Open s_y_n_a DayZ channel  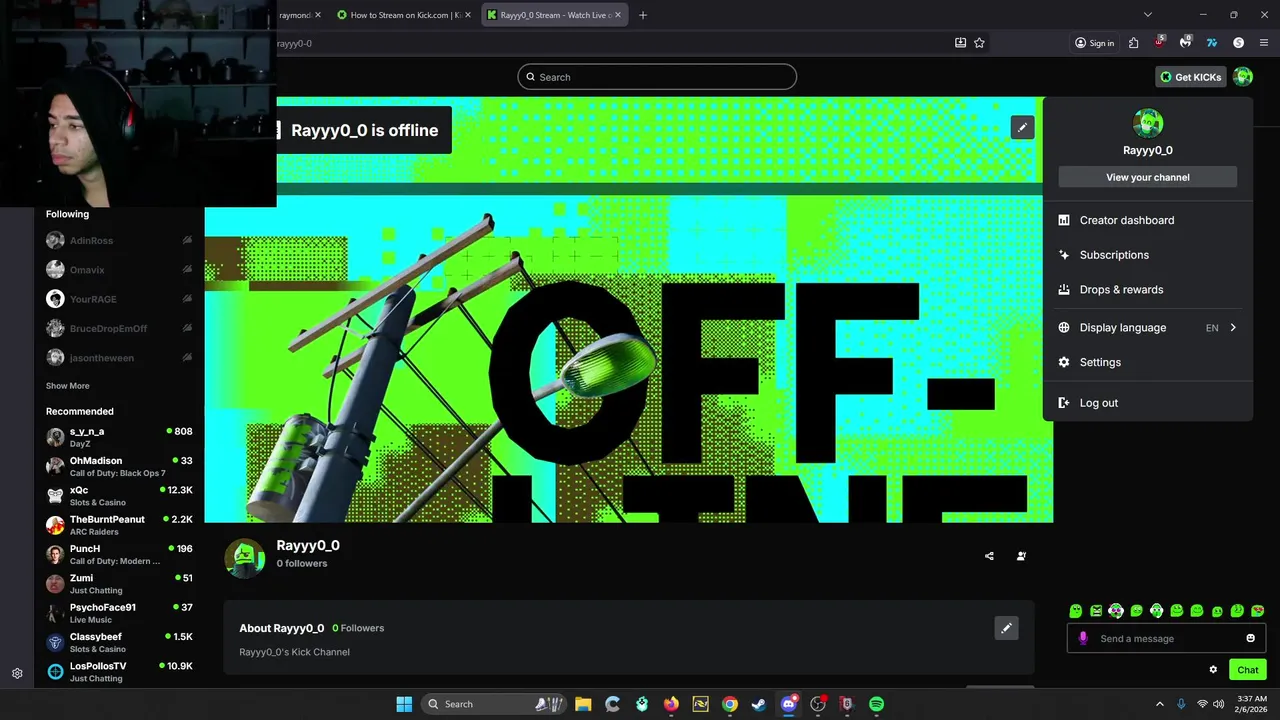point(119,437)
